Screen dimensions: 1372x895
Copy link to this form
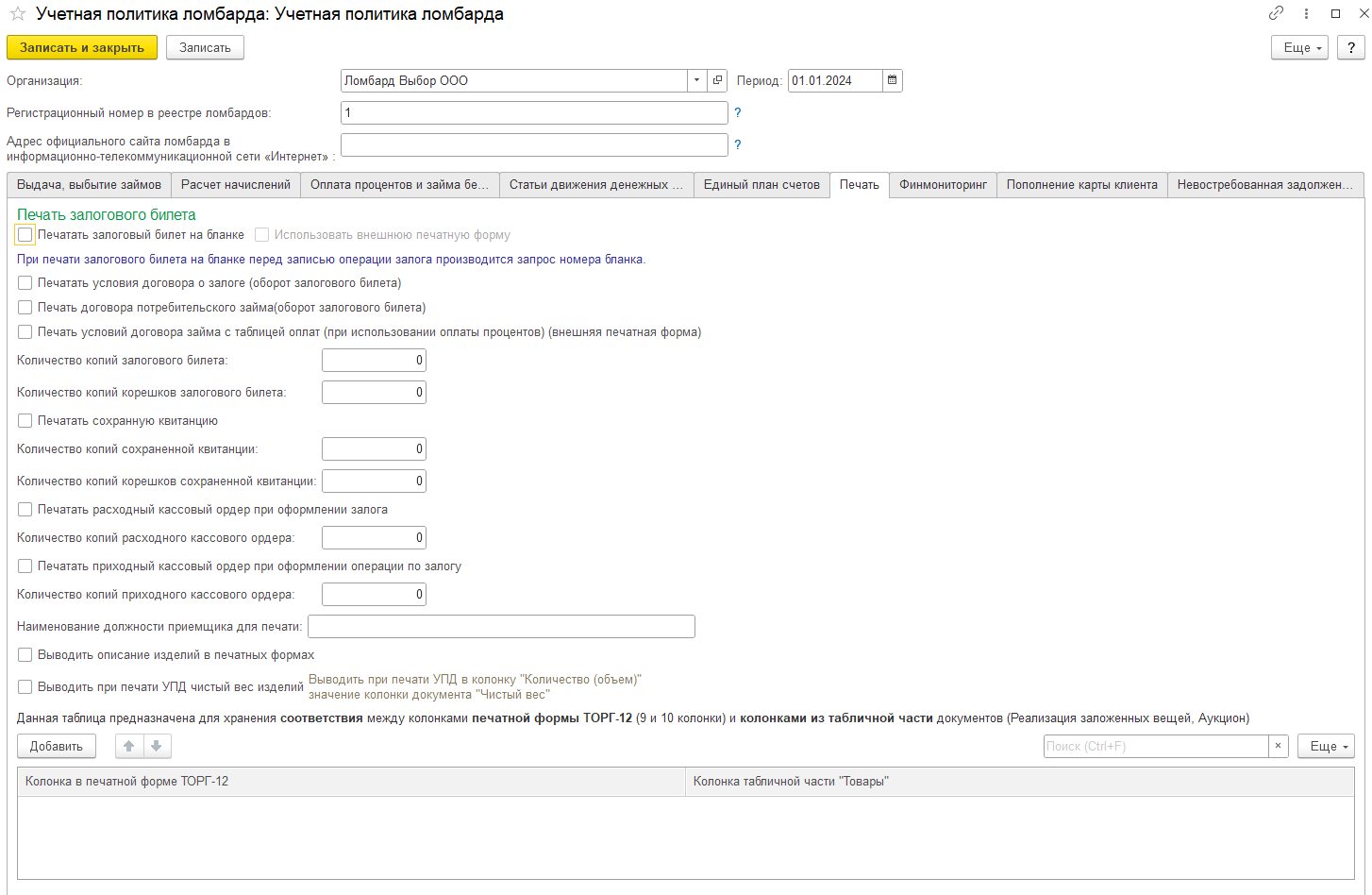[x=1276, y=13]
